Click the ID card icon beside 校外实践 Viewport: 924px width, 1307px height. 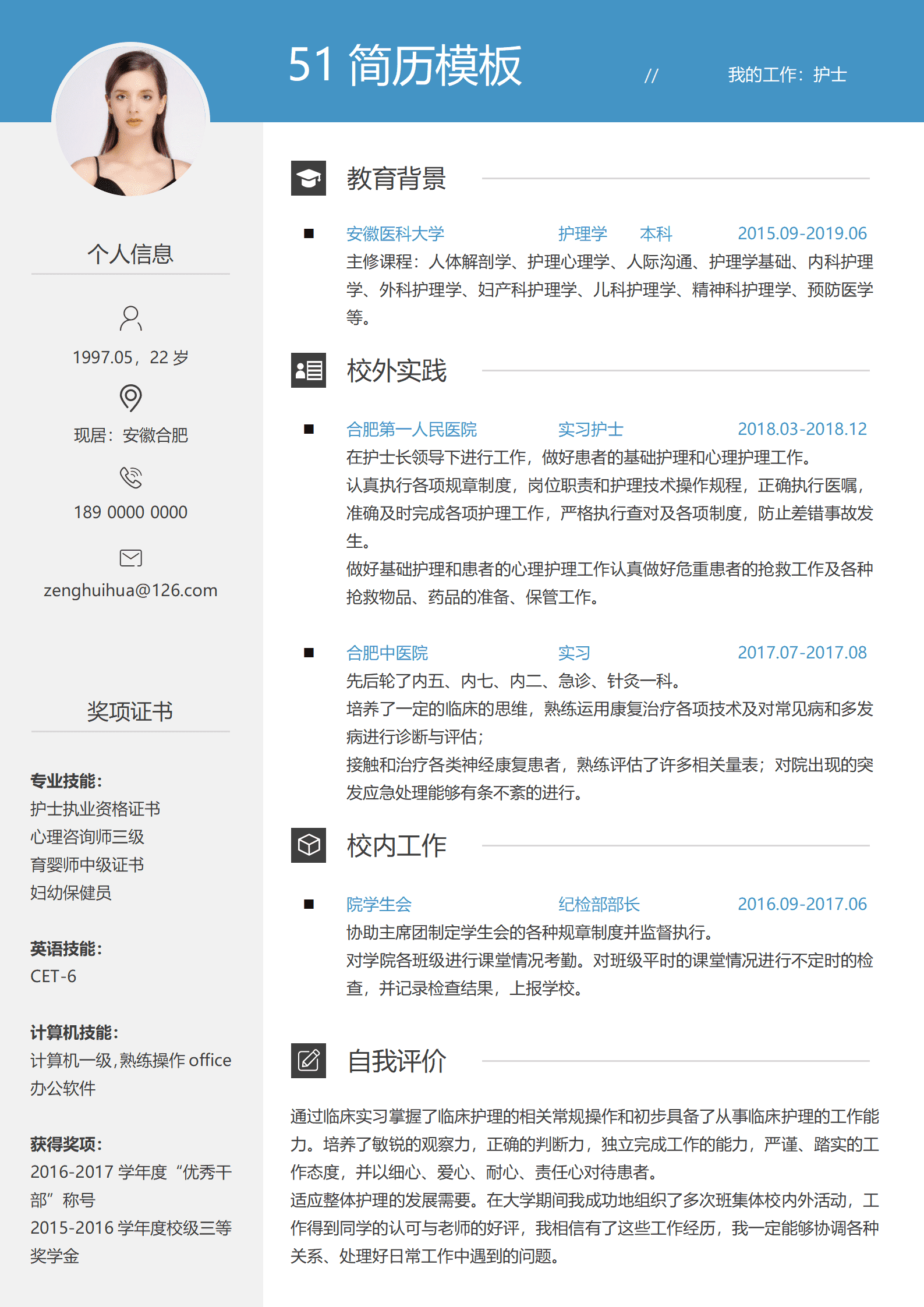click(309, 370)
